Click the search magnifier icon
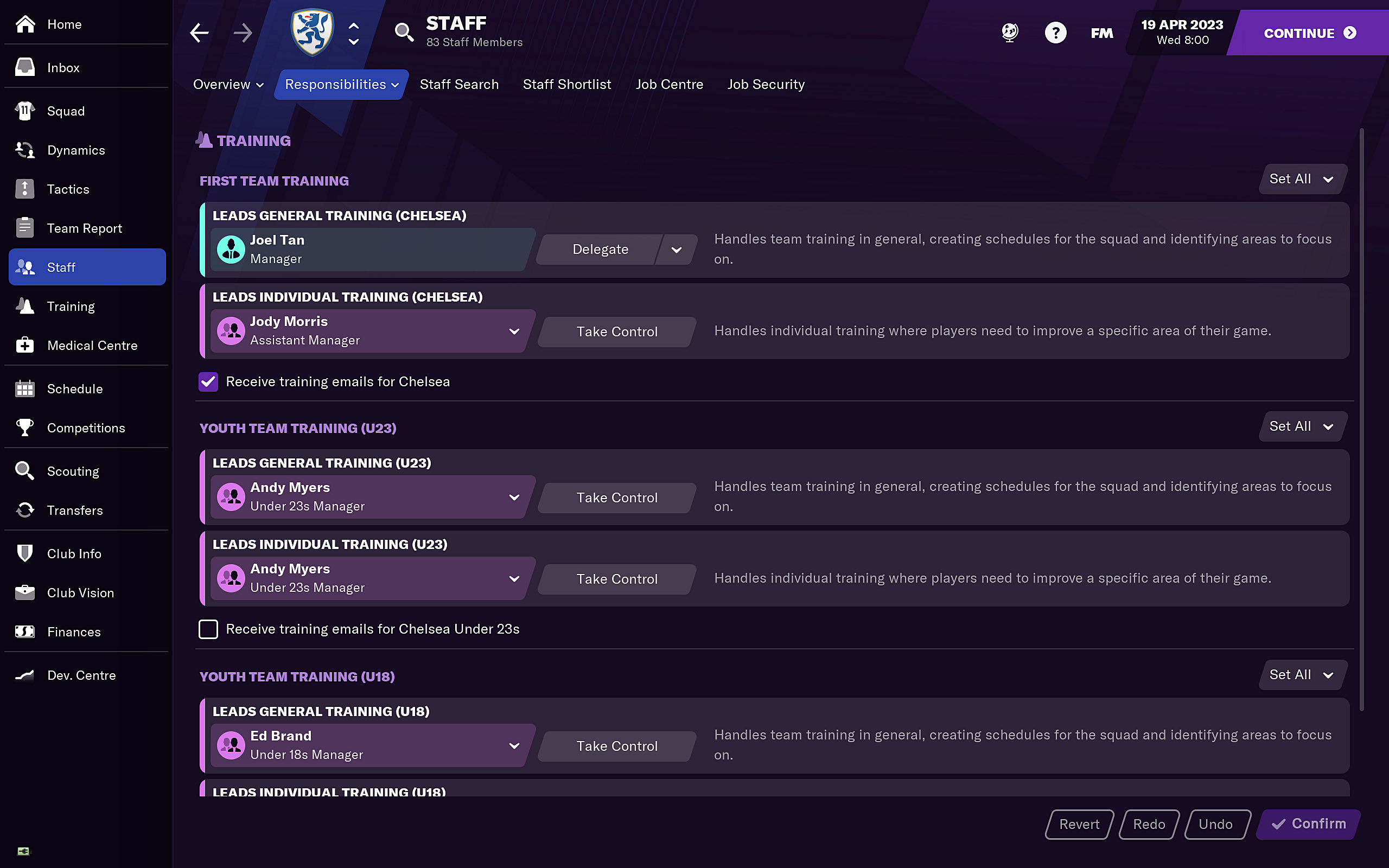This screenshot has width=1389, height=868. pos(404,32)
